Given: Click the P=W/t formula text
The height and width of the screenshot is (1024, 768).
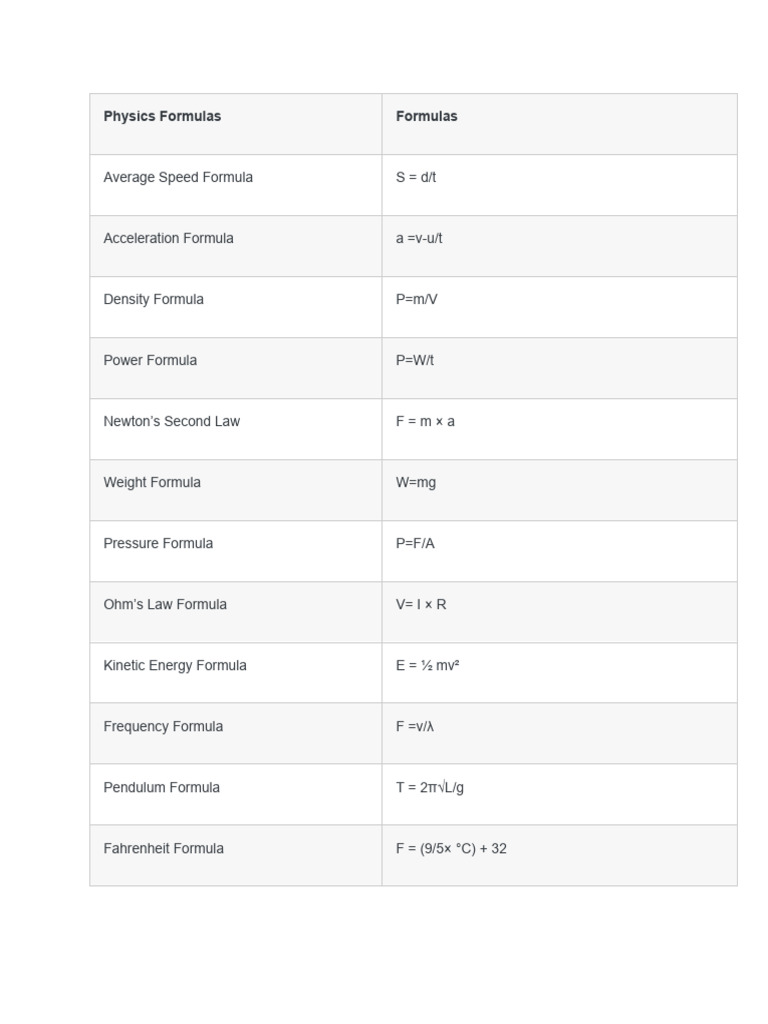Looking at the screenshot, I should 415,360.
